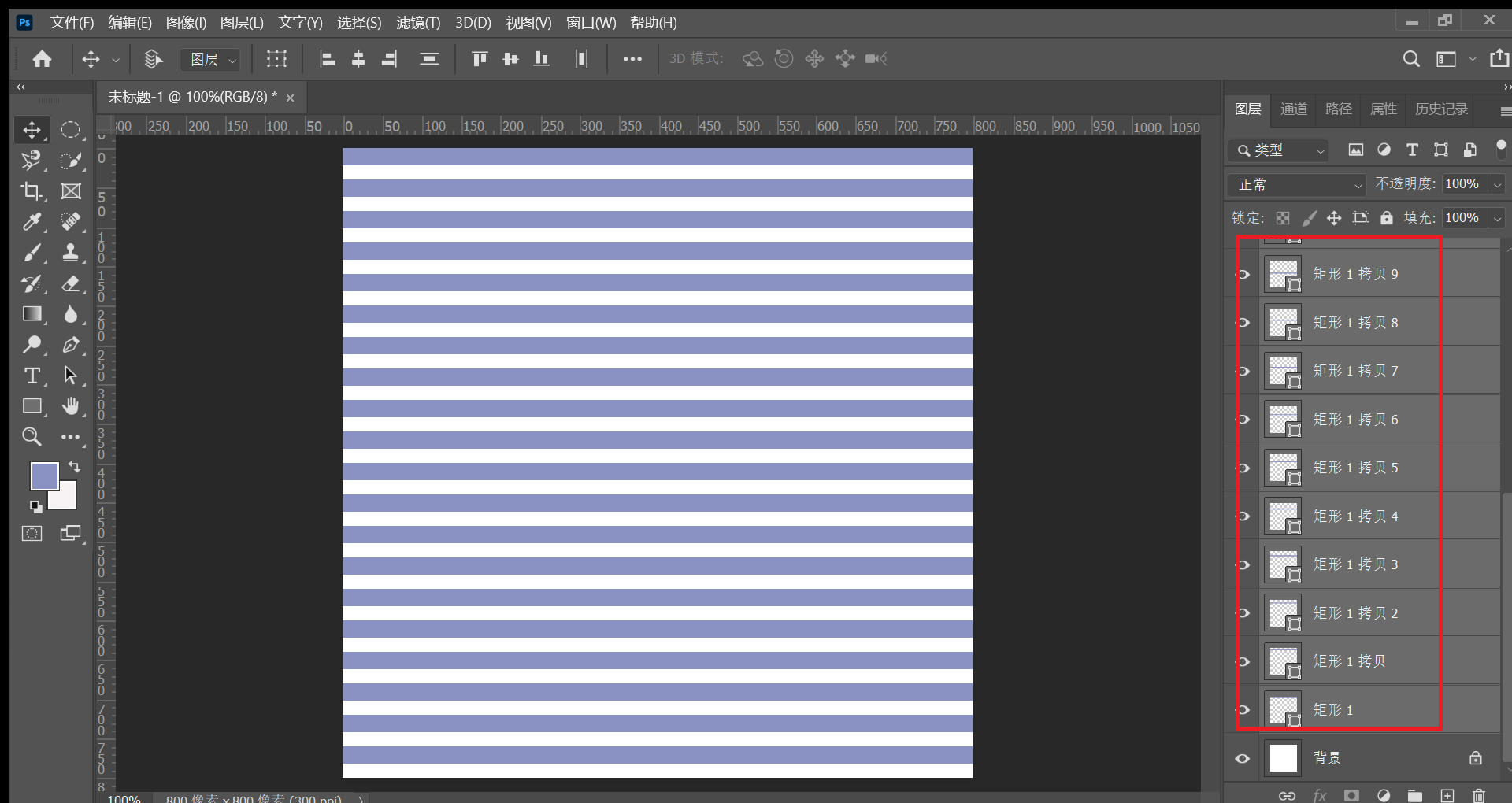Select the Move tool in the toolbox
Viewport: 1512px width, 803px height.
pos(32,130)
